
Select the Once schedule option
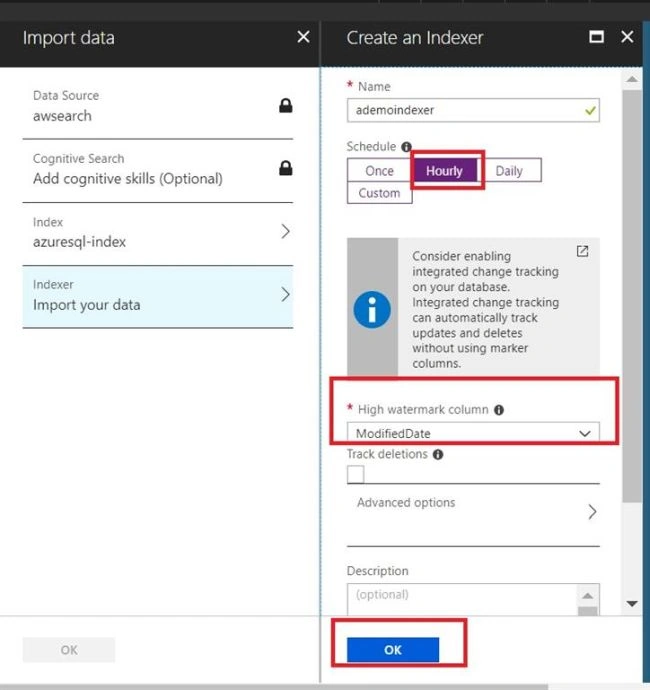point(379,170)
